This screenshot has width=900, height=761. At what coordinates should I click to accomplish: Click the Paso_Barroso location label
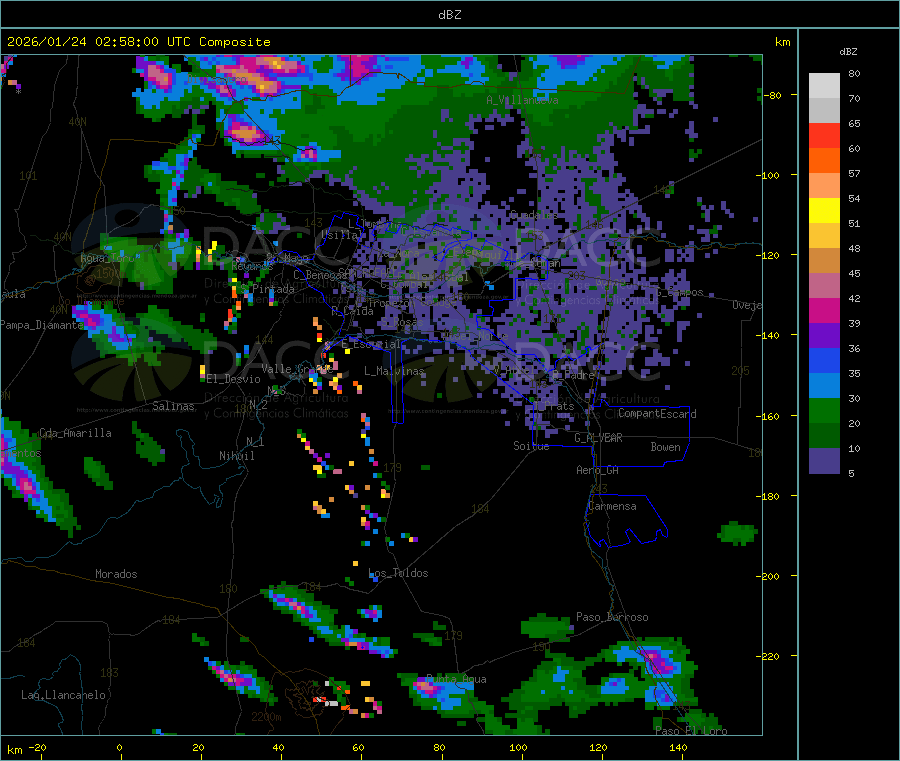(612, 617)
